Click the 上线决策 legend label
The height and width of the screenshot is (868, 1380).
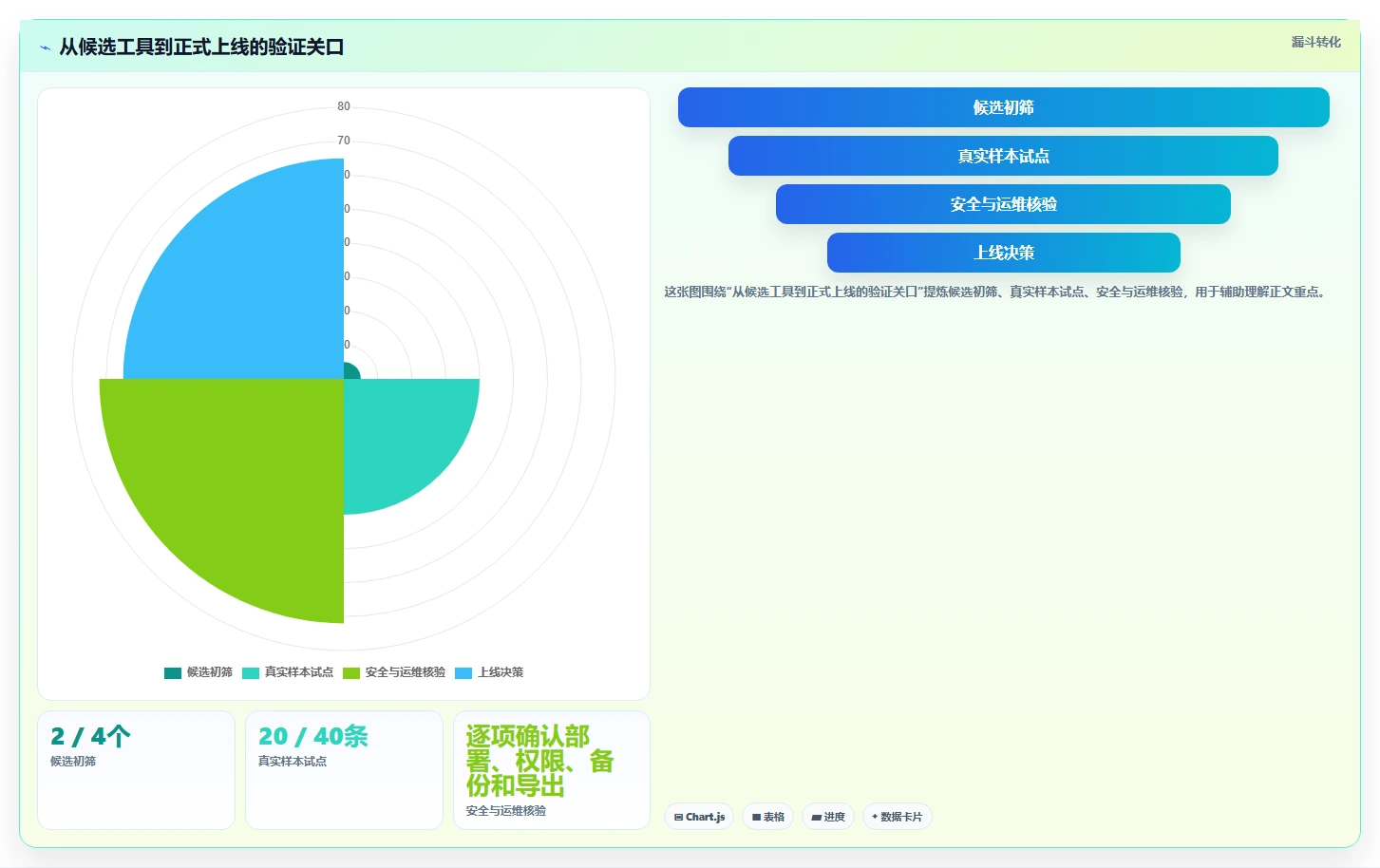501,672
